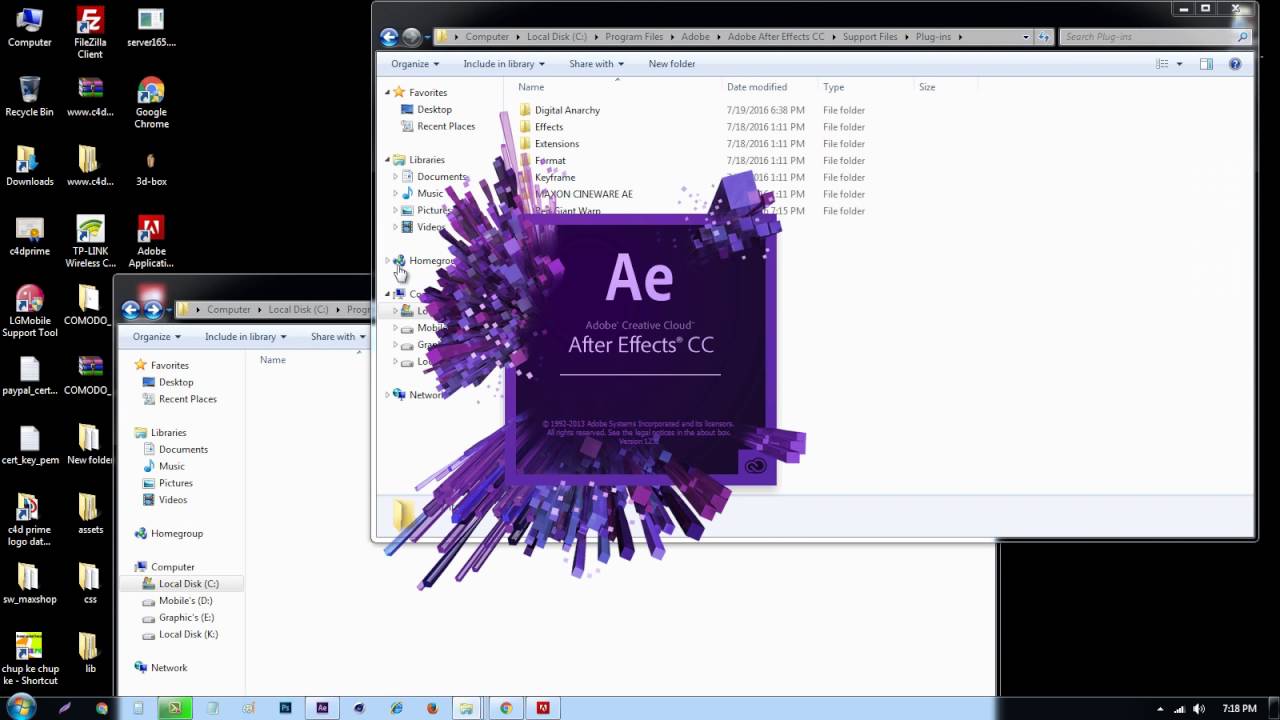Open Firefox from the taskbar

pos(432,708)
